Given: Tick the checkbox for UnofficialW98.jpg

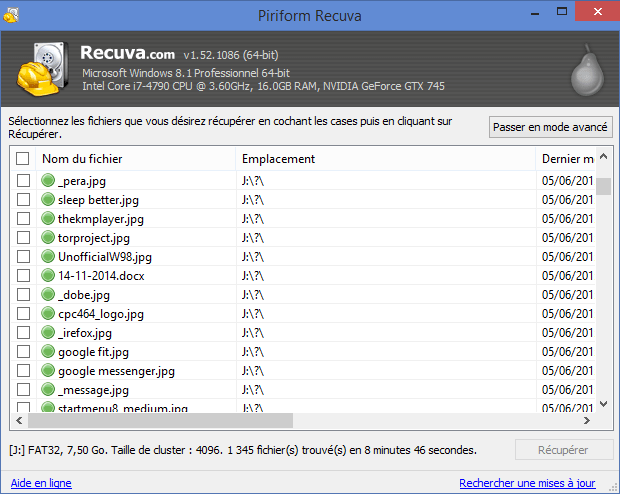Looking at the screenshot, I should click(23, 256).
